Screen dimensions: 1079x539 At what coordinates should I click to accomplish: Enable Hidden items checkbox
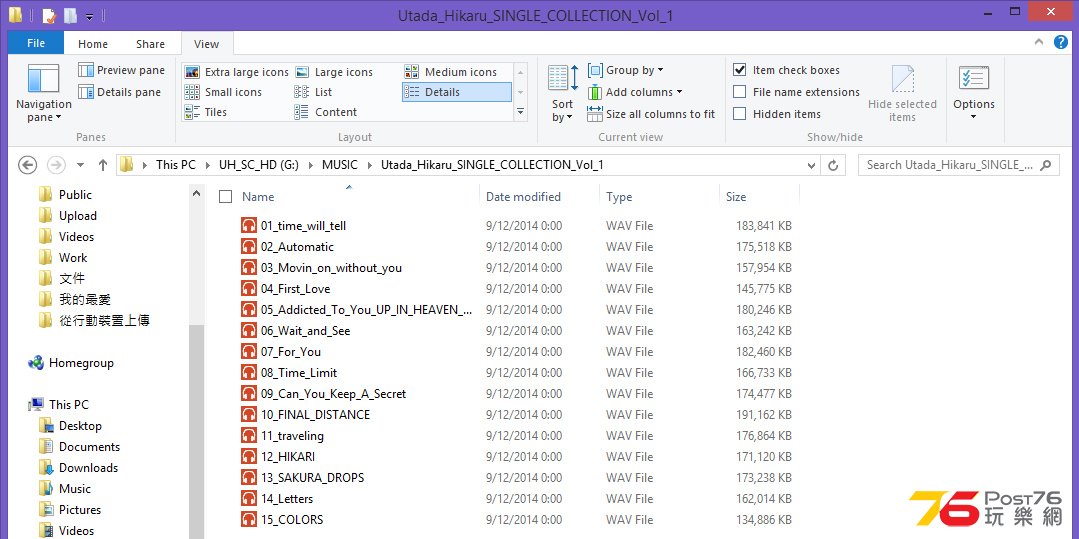pyautogui.click(x=740, y=114)
